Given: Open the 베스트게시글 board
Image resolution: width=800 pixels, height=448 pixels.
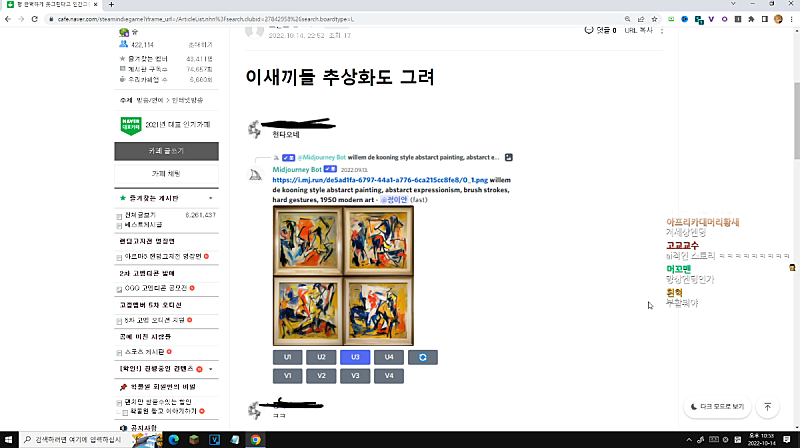Looking at the screenshot, I should click(143, 225).
